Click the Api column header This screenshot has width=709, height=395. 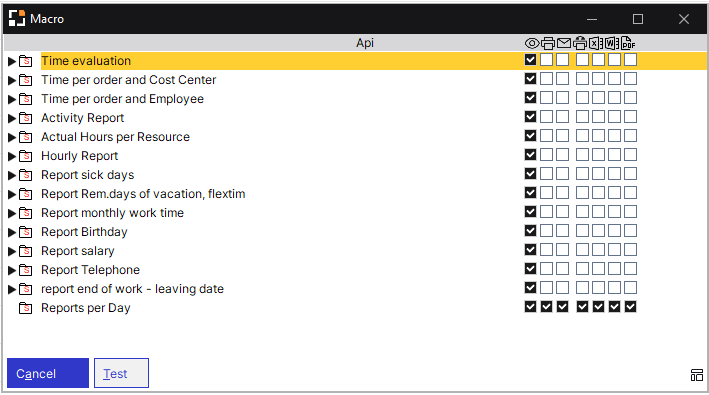tap(364, 43)
